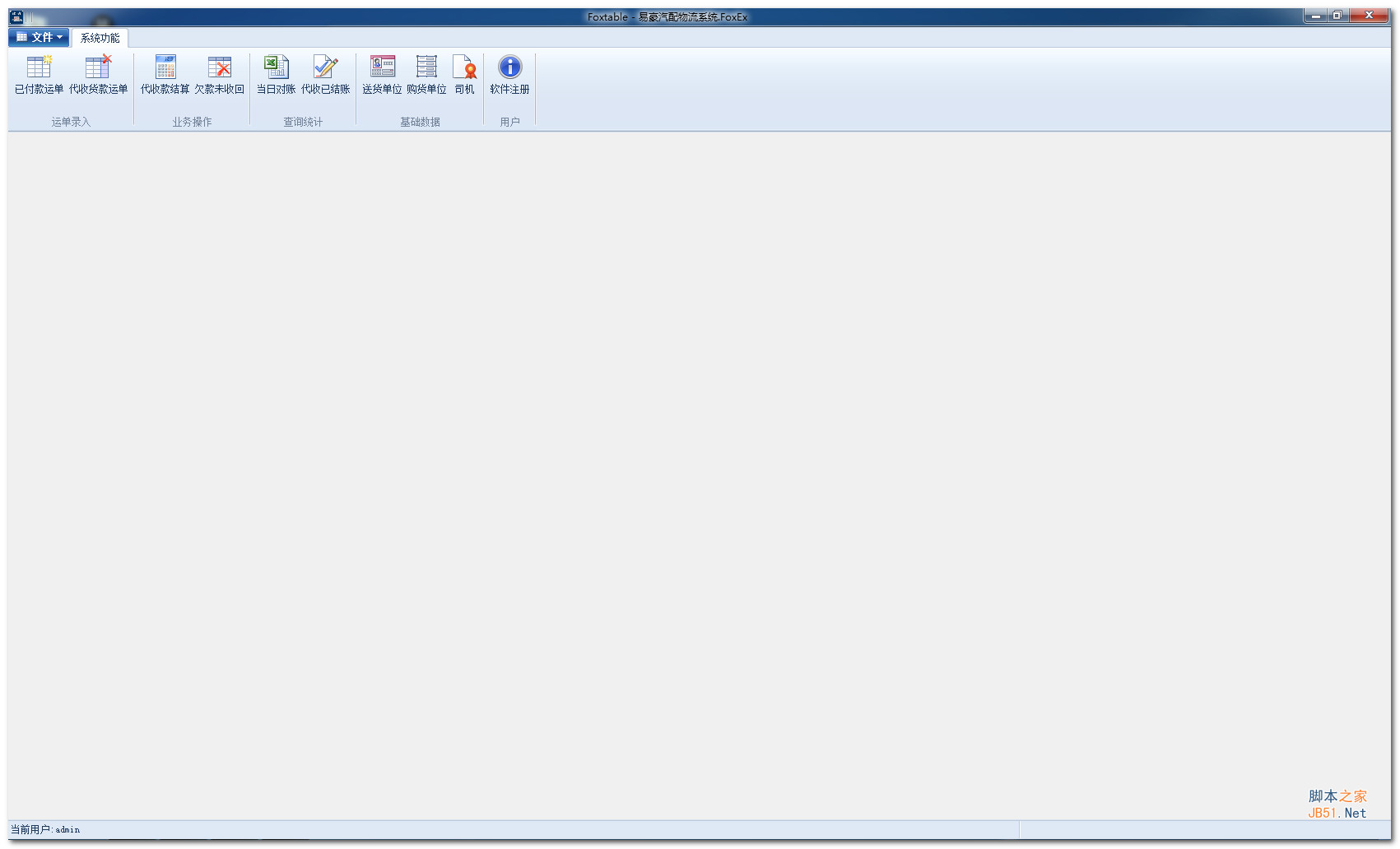The image size is (1400, 849).
Task: Click the application icon in title bar
Action: 16,16
